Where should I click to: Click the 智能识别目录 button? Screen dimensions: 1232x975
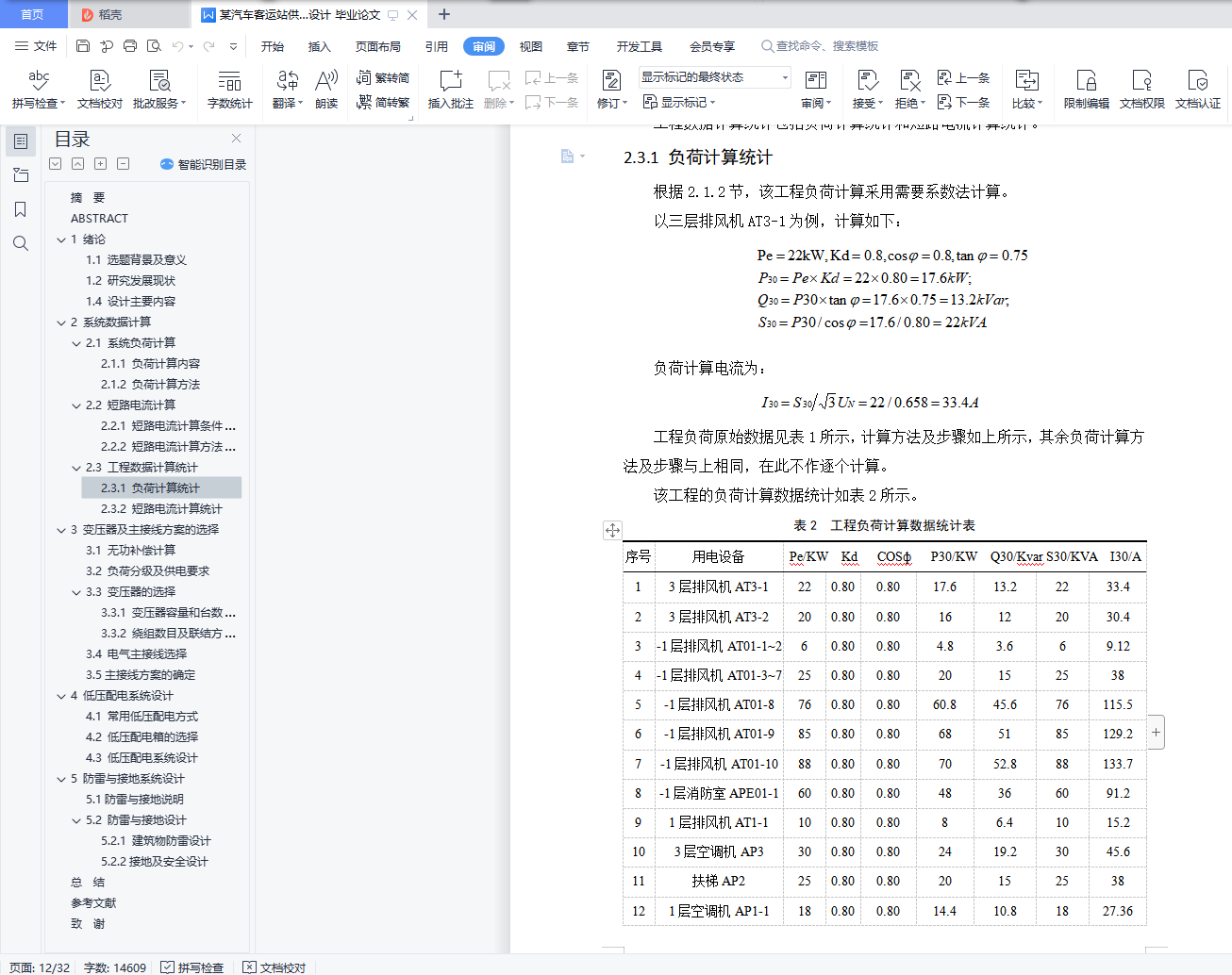point(204,164)
